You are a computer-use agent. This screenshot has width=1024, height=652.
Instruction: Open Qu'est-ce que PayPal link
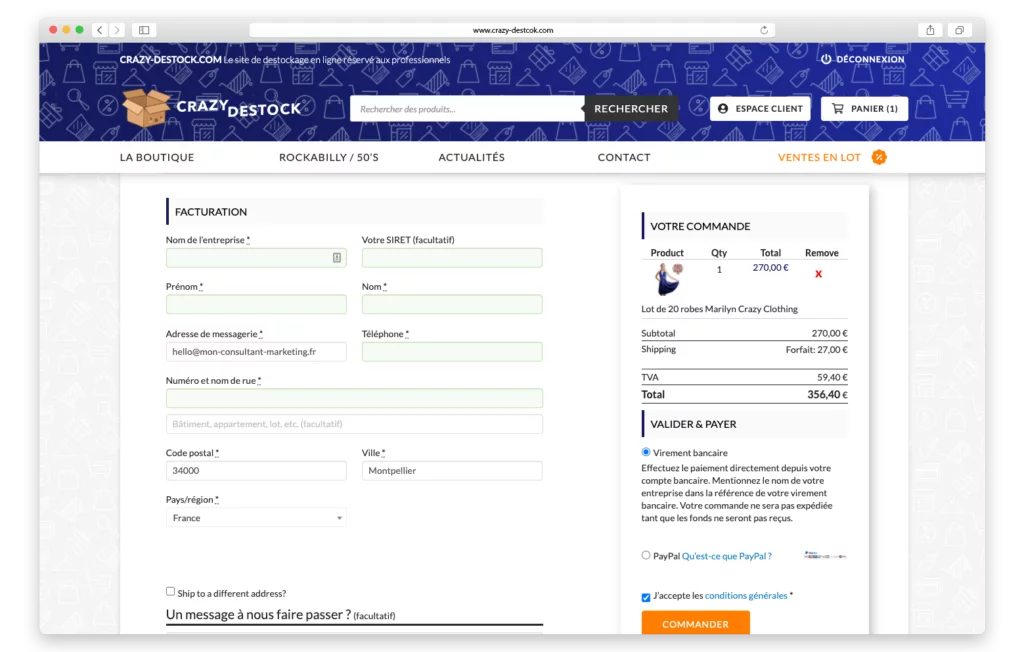point(727,557)
